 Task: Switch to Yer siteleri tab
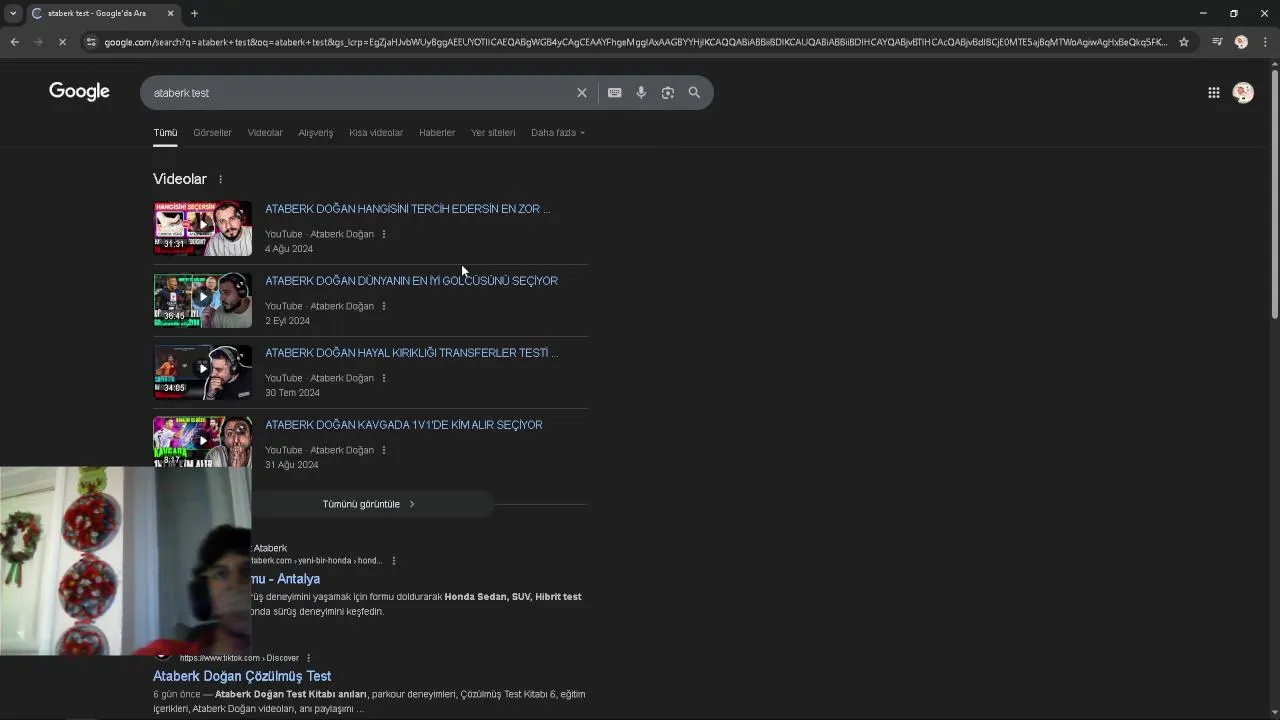pyautogui.click(x=493, y=132)
